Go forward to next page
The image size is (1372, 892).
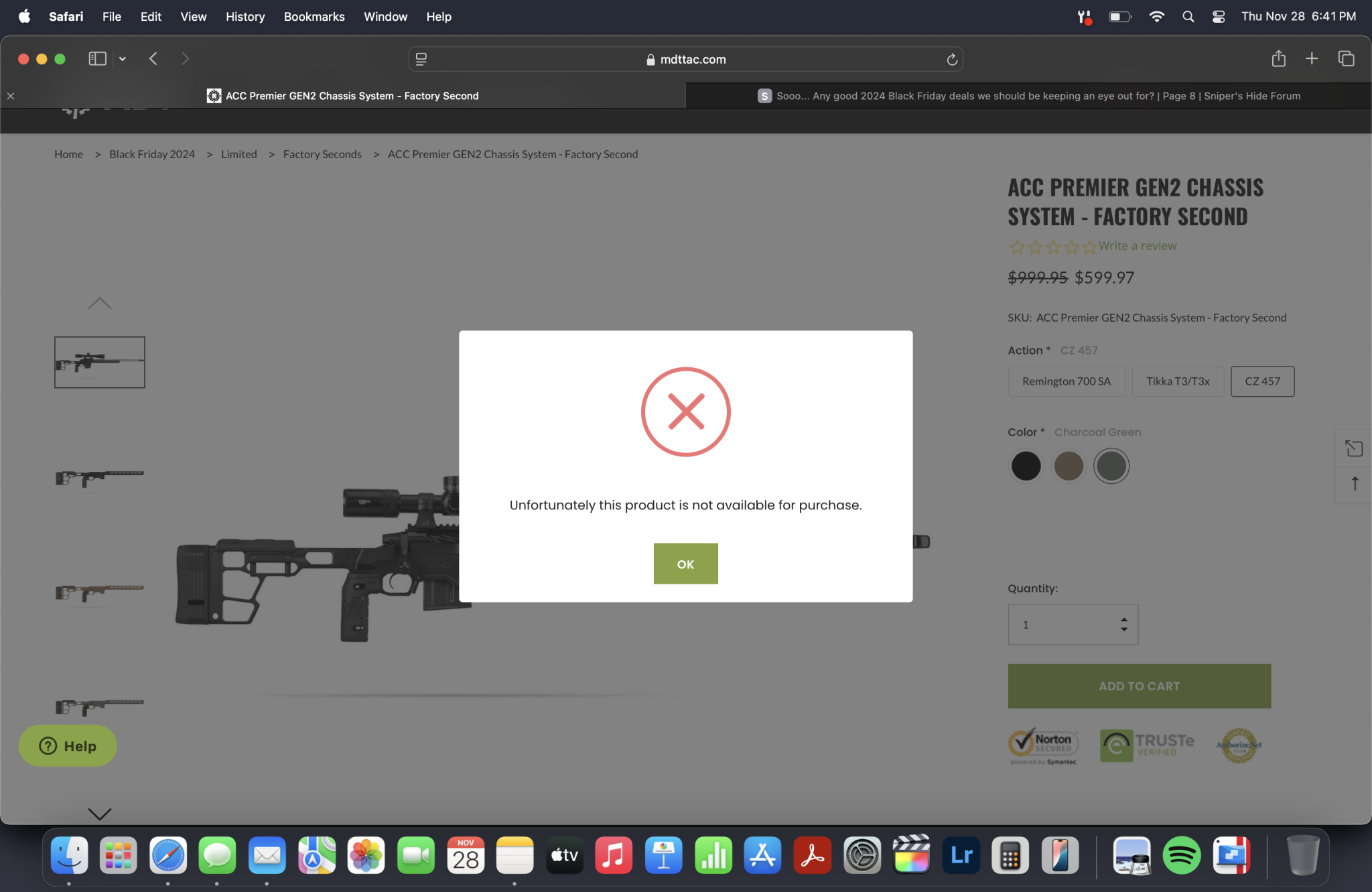(186, 59)
